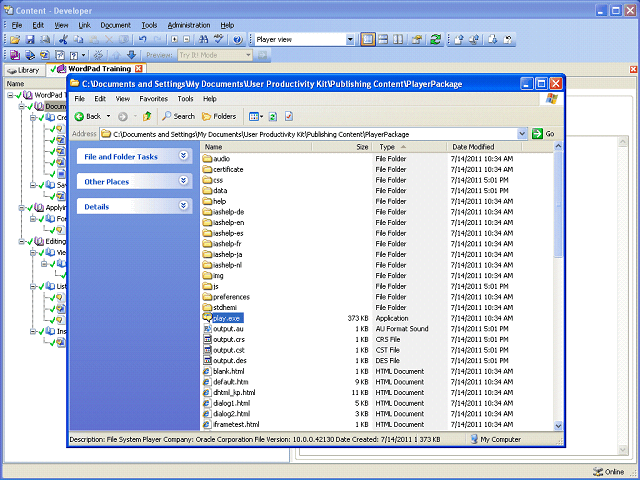Viewport: 640px width, 480px height.
Task: Select the WordPad Training tab
Action: 96,69
